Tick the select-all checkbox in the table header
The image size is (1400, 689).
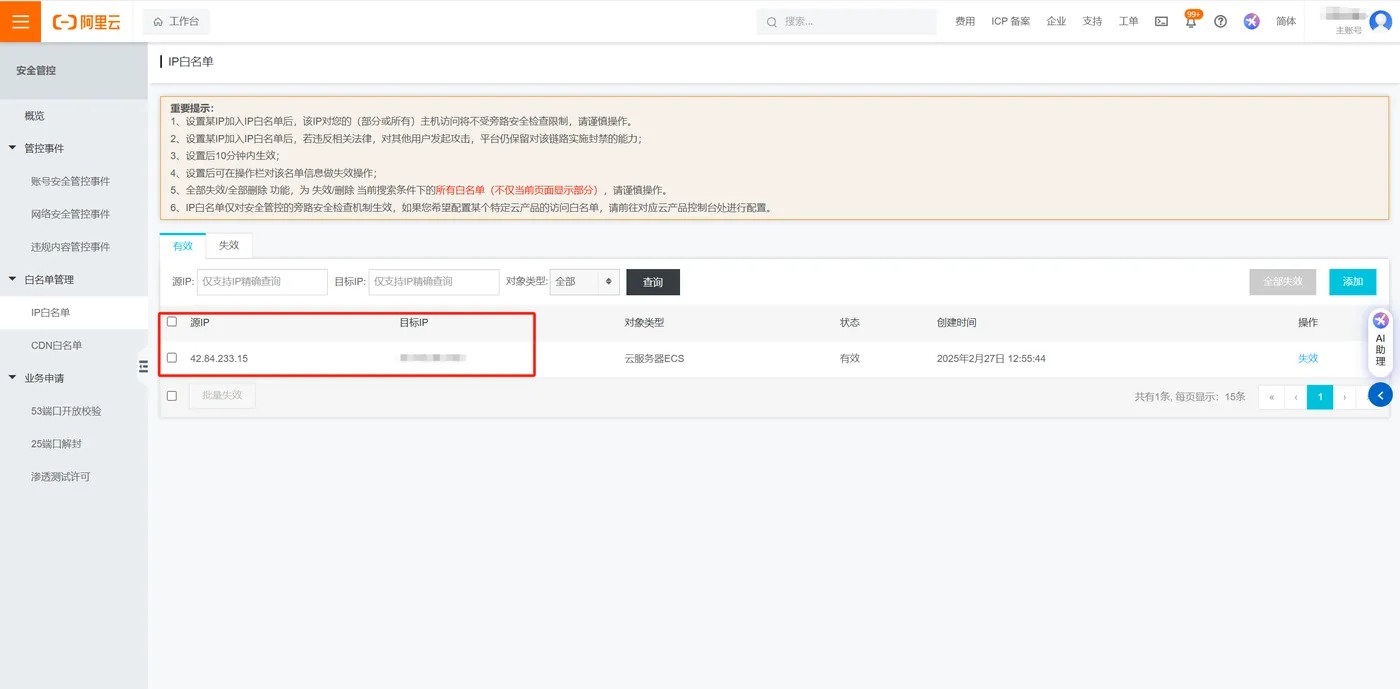[x=172, y=322]
